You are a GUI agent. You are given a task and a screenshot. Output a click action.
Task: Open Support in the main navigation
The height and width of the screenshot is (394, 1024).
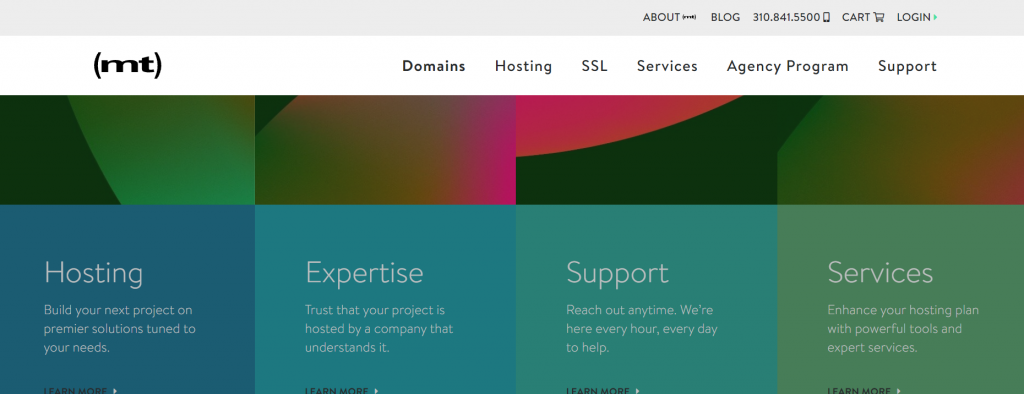907,67
